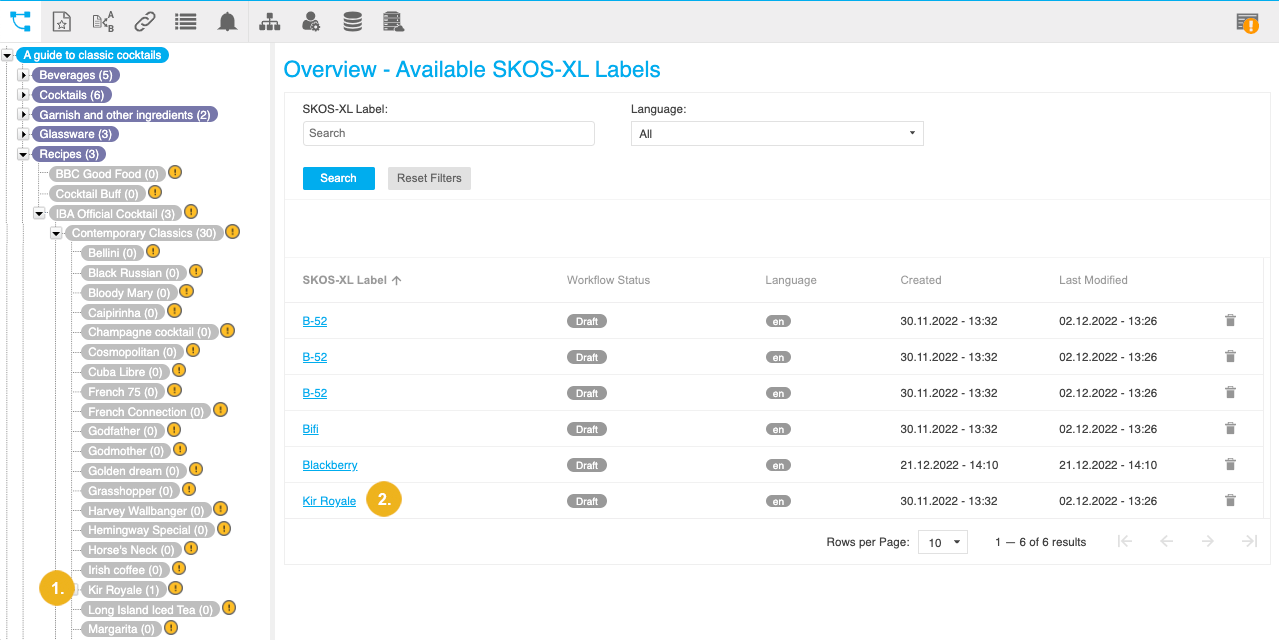Open the database toolbar icon

point(352,20)
